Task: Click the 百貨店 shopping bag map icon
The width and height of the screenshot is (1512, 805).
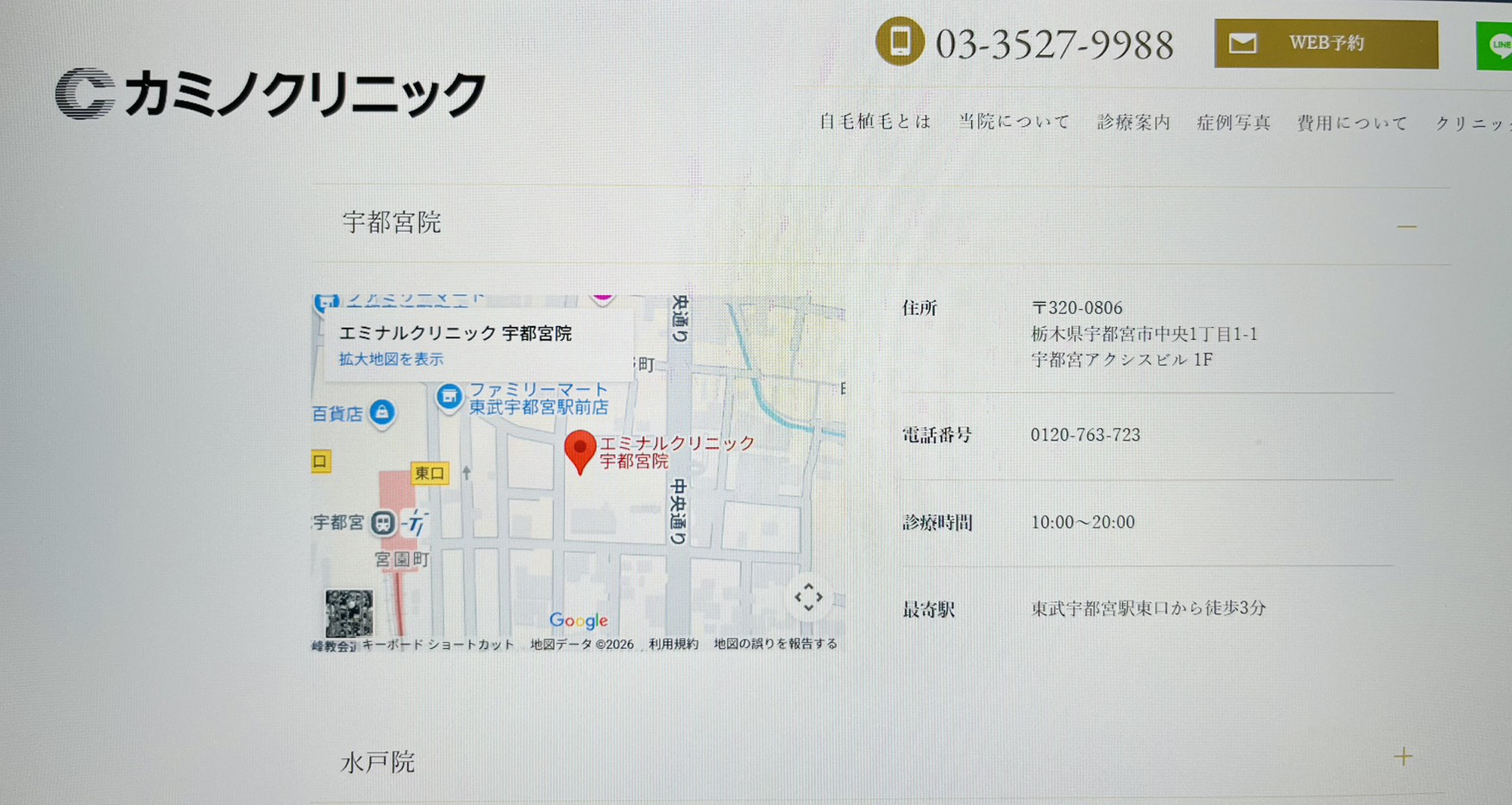Action: pos(382,413)
